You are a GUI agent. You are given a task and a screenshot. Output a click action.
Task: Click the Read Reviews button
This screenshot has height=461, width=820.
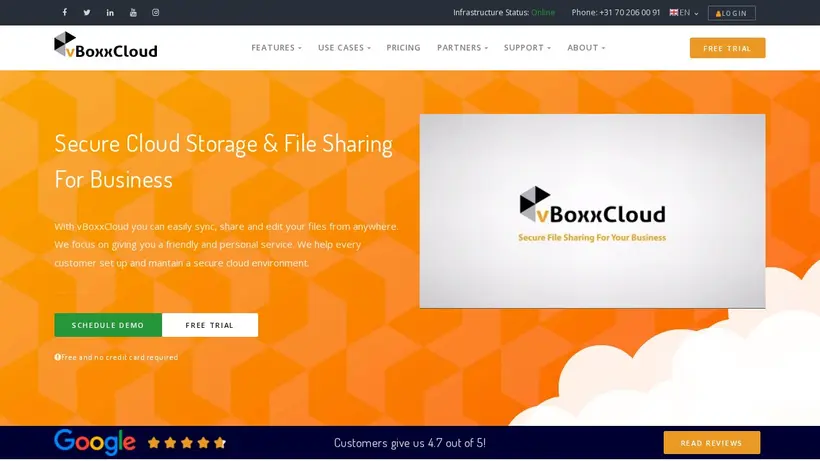(x=712, y=443)
